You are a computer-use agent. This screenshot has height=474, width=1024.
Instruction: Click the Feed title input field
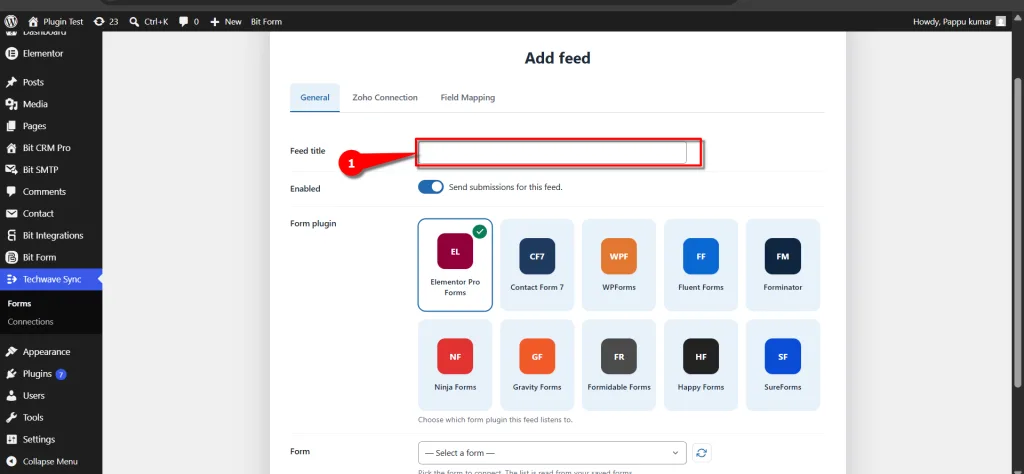point(552,152)
